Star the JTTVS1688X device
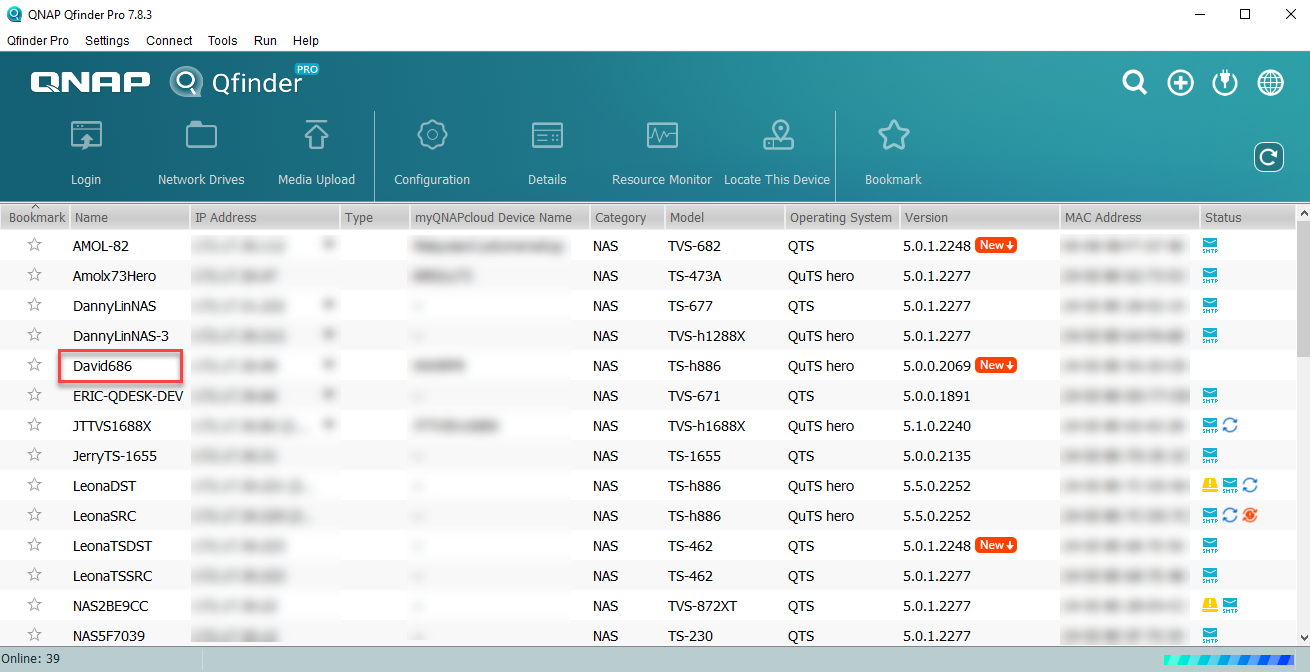The width and height of the screenshot is (1310, 672). coord(35,425)
